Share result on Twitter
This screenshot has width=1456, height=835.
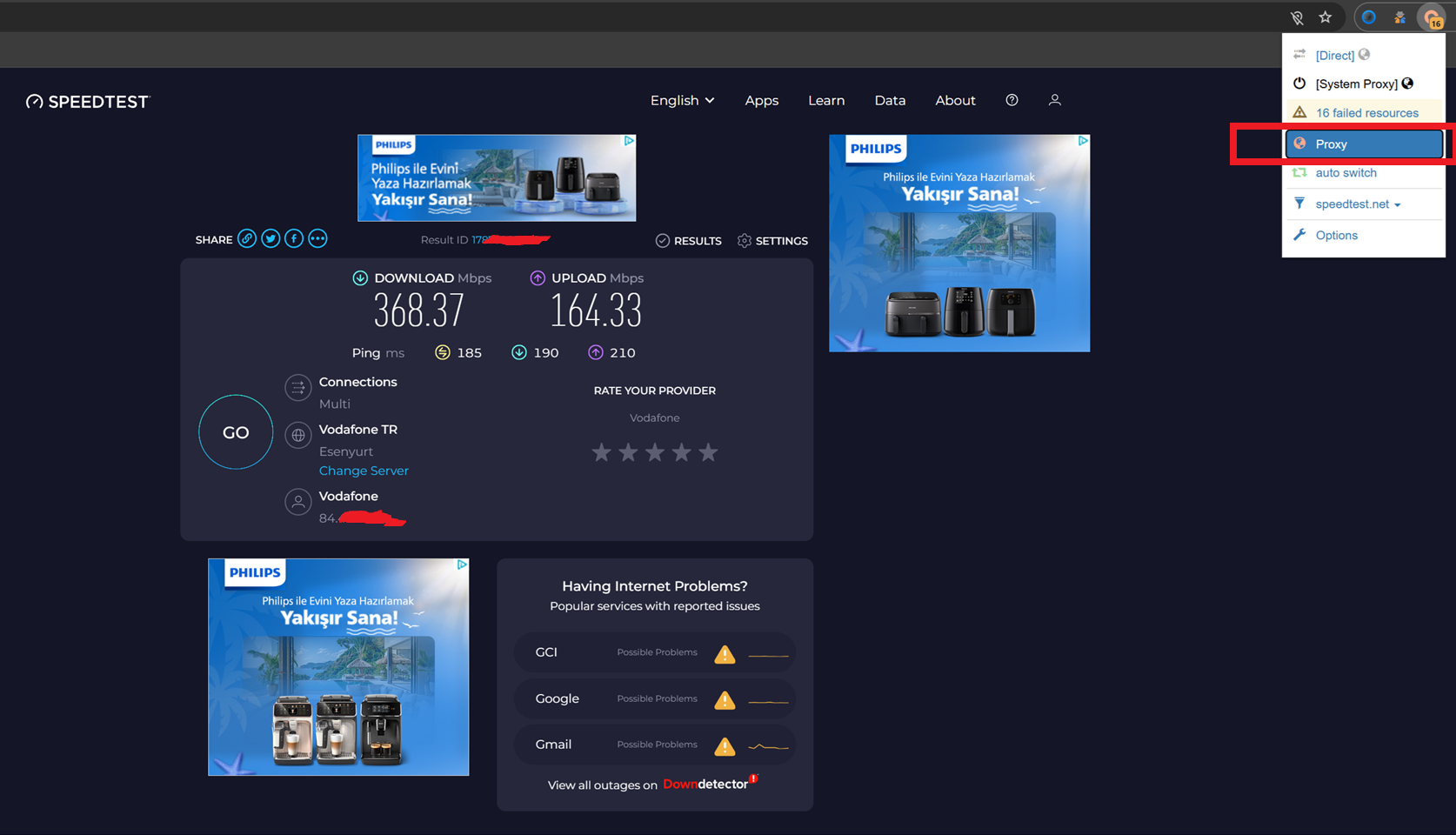pyautogui.click(x=270, y=238)
